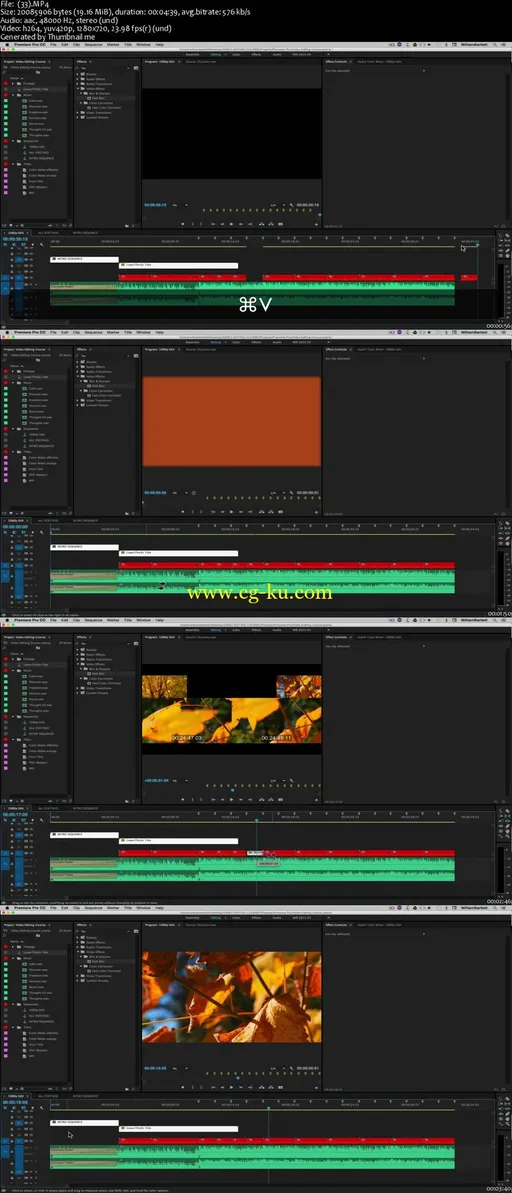512x1193 pixels.
Task: Open the Premiere Pro CC menu in the orange-matte frame
Action: click(x=30, y=332)
